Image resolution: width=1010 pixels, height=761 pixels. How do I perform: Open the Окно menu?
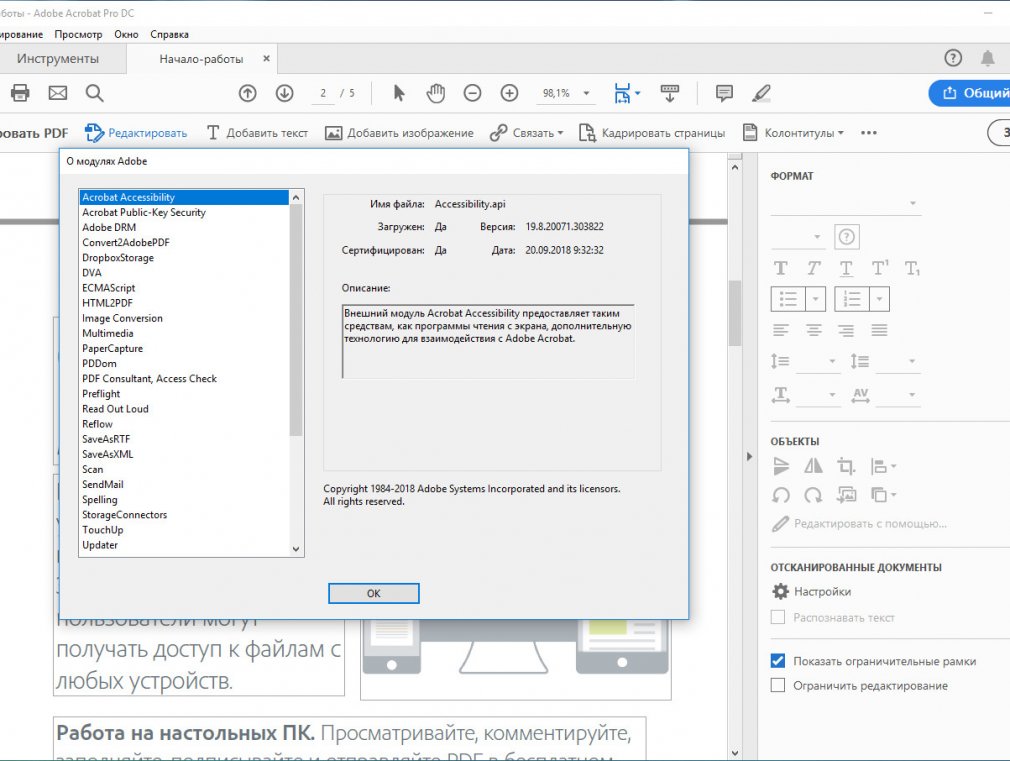[126, 34]
